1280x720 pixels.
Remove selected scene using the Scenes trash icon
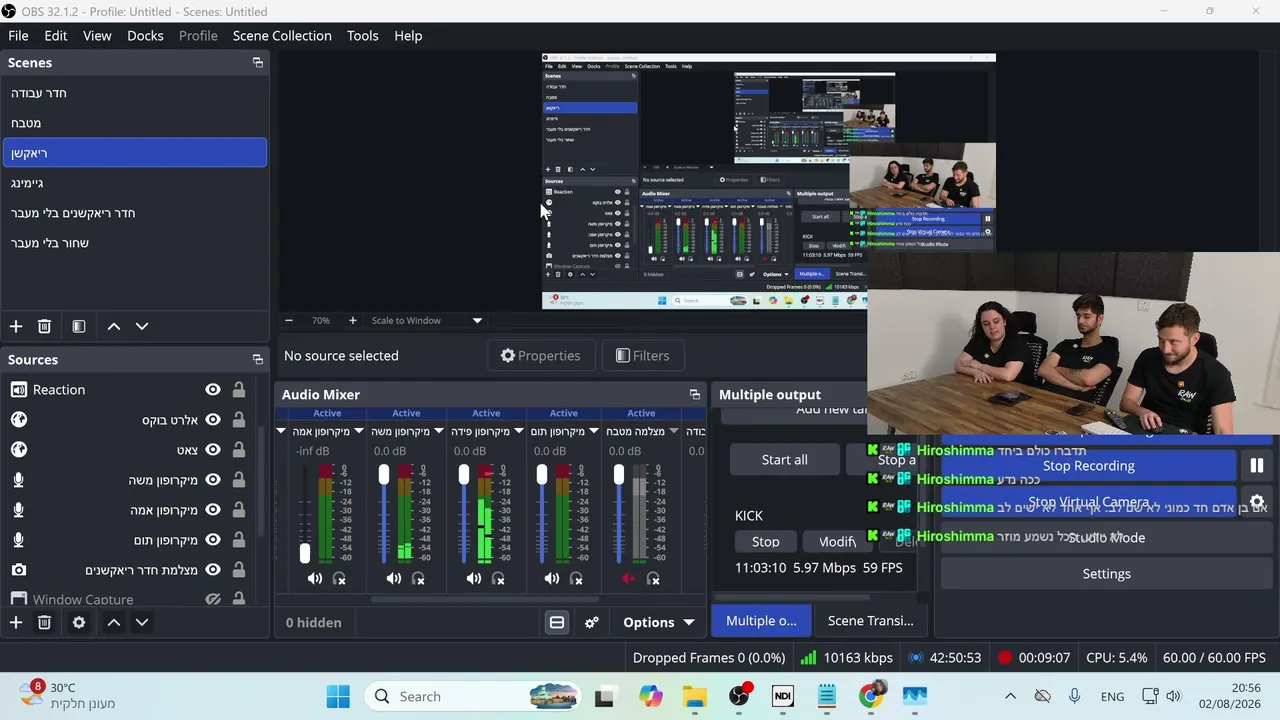tap(44, 326)
